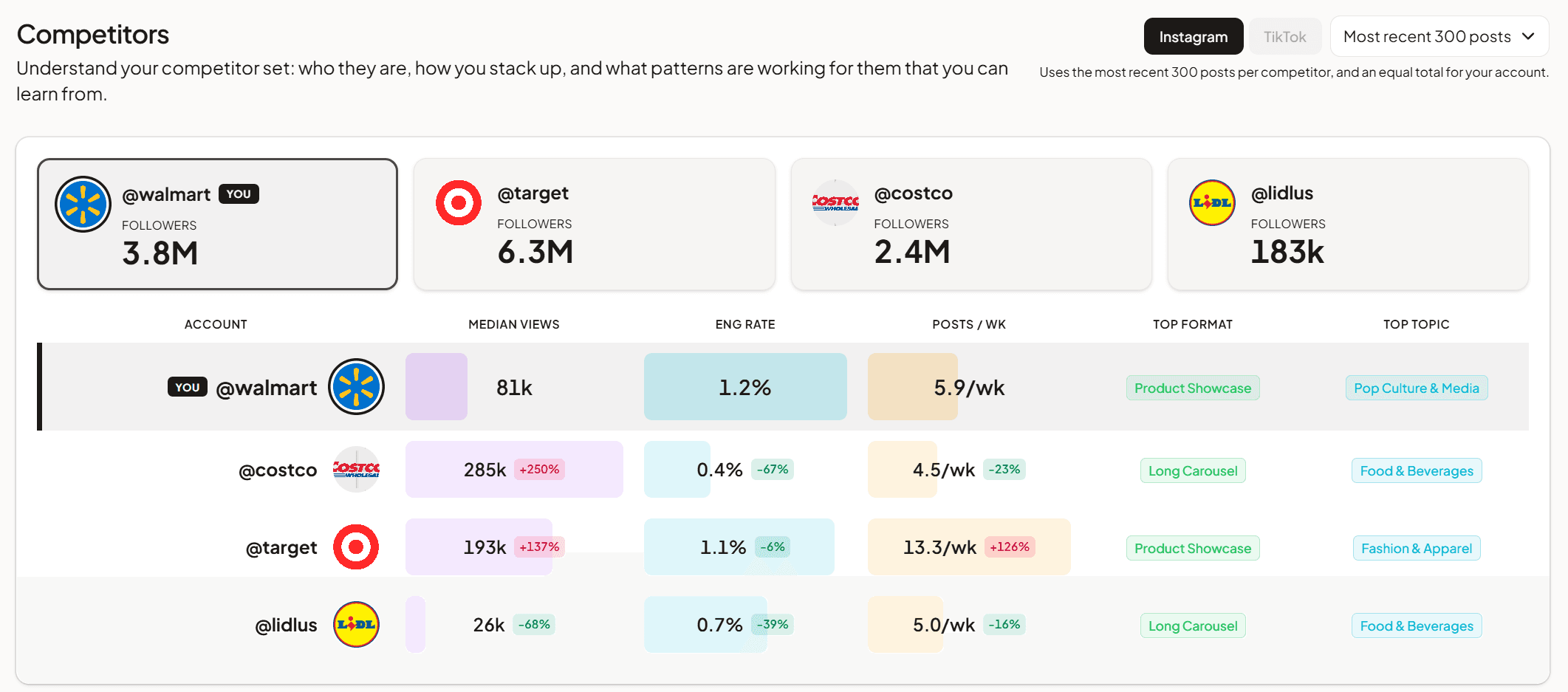
Task: Click the Costco logo in the table row
Action: 356,470
